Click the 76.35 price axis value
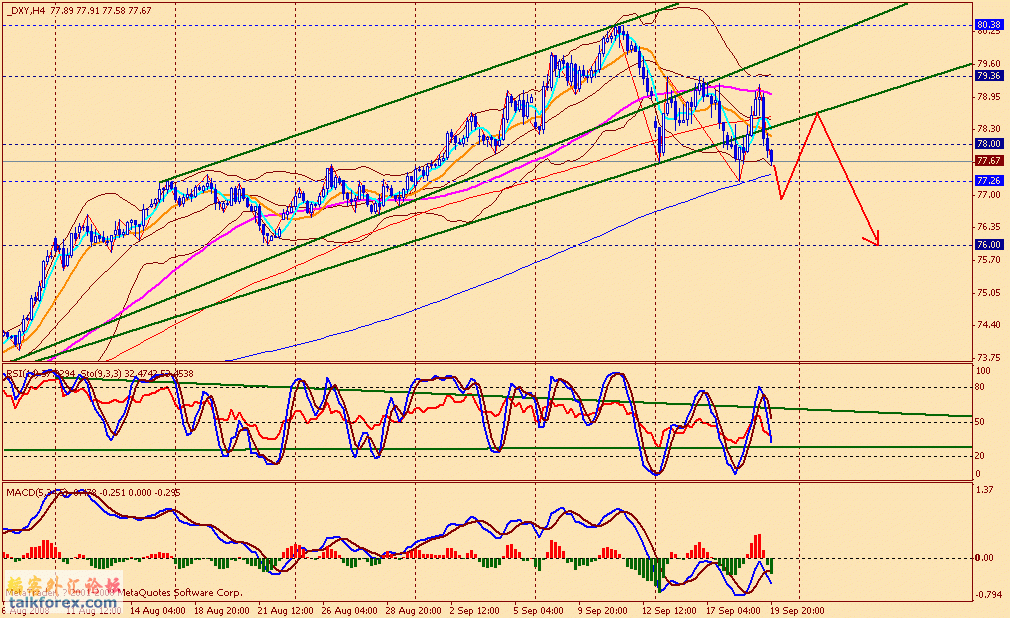Viewport: 1010px width, 618px height. (989, 227)
